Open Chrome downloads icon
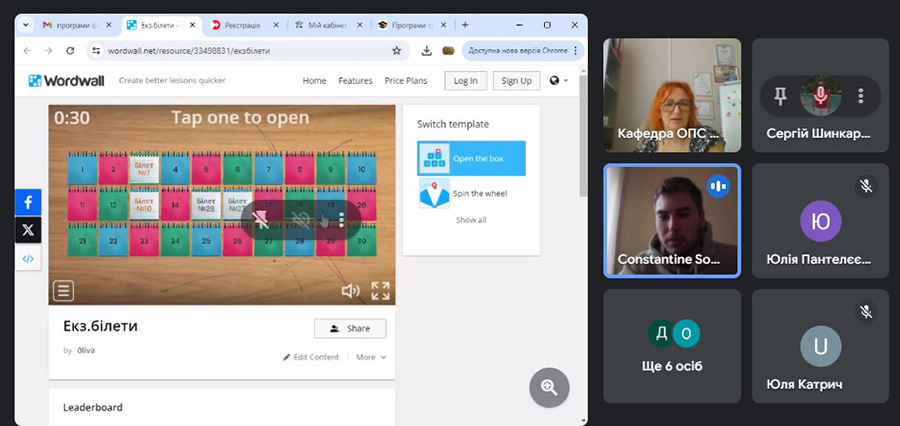 coord(427,50)
